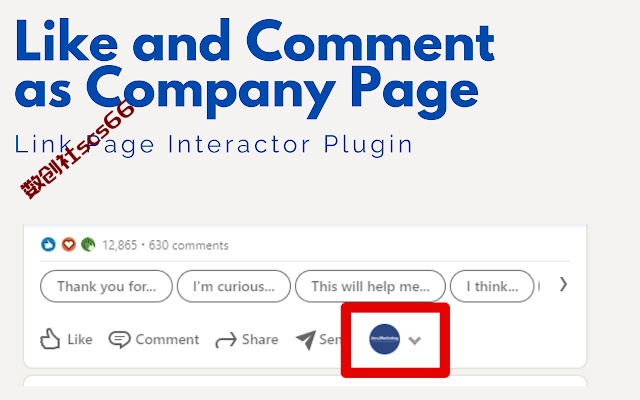Click the "Interactor Plugin" subtitle text

[290, 145]
